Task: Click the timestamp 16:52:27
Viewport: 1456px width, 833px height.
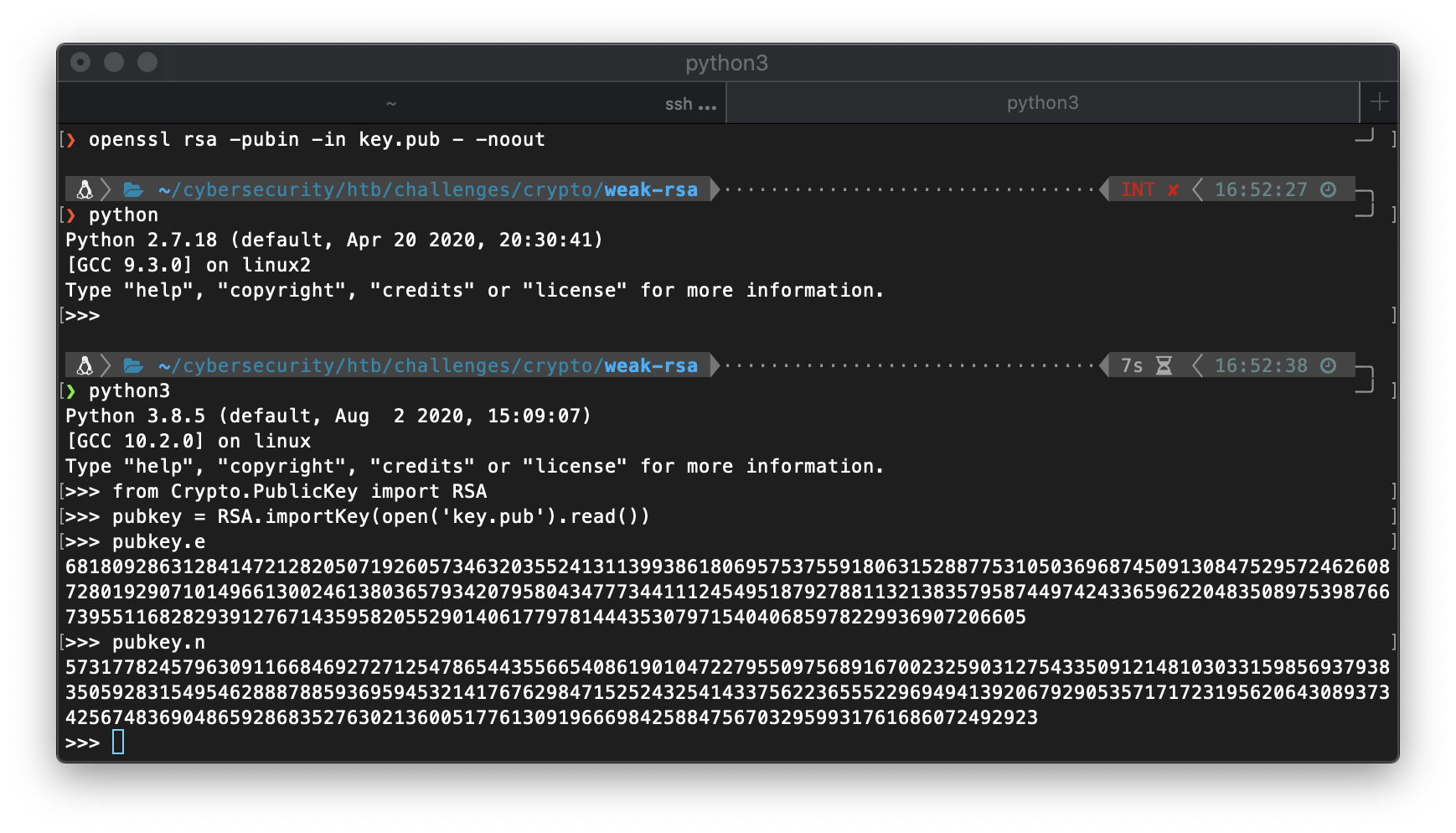Action: click(1261, 190)
